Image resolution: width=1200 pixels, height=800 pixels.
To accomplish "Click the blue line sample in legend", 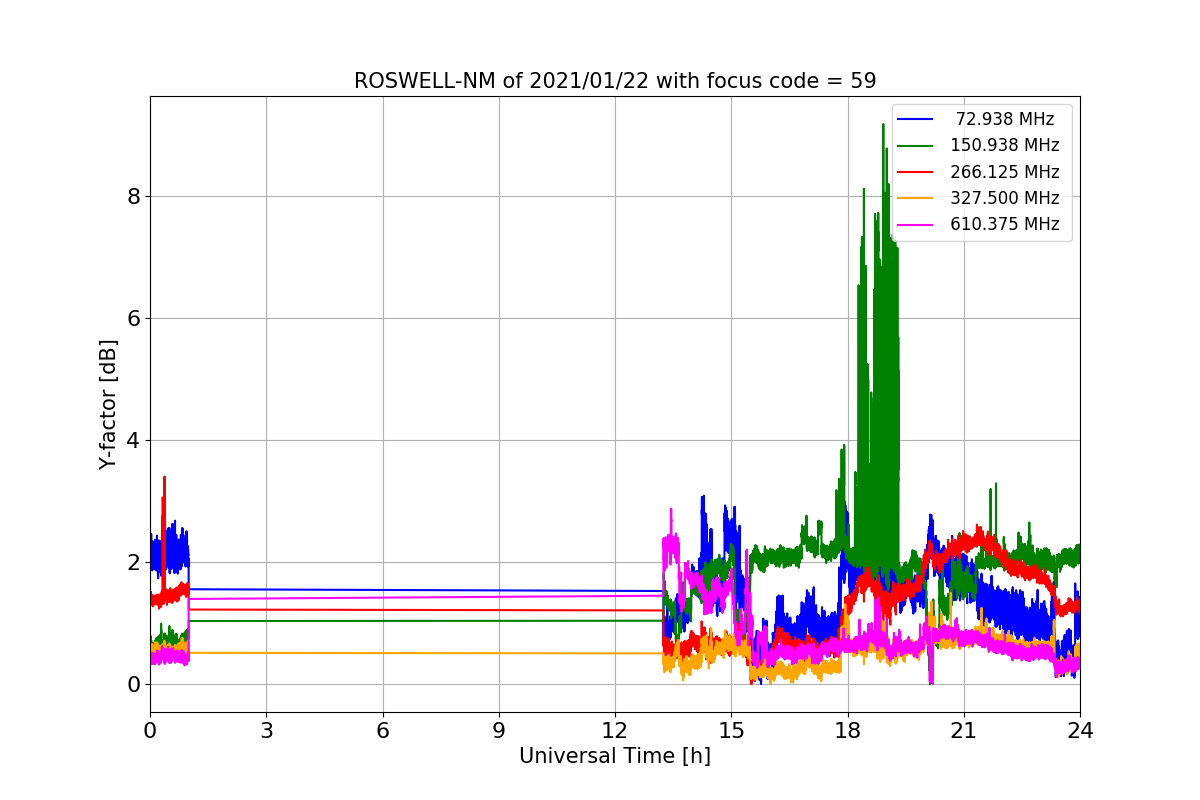I will pos(915,120).
